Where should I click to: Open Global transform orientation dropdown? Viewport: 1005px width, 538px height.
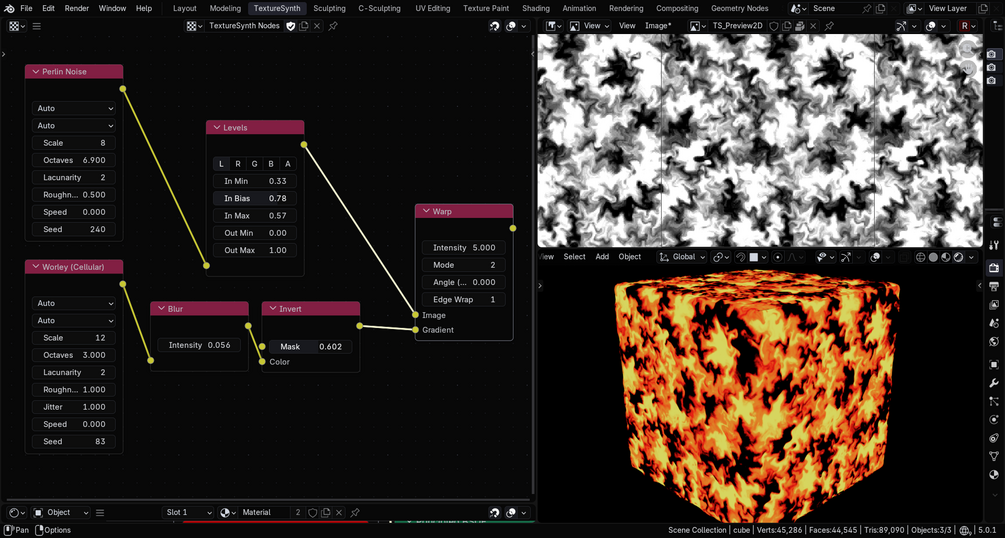coord(683,257)
